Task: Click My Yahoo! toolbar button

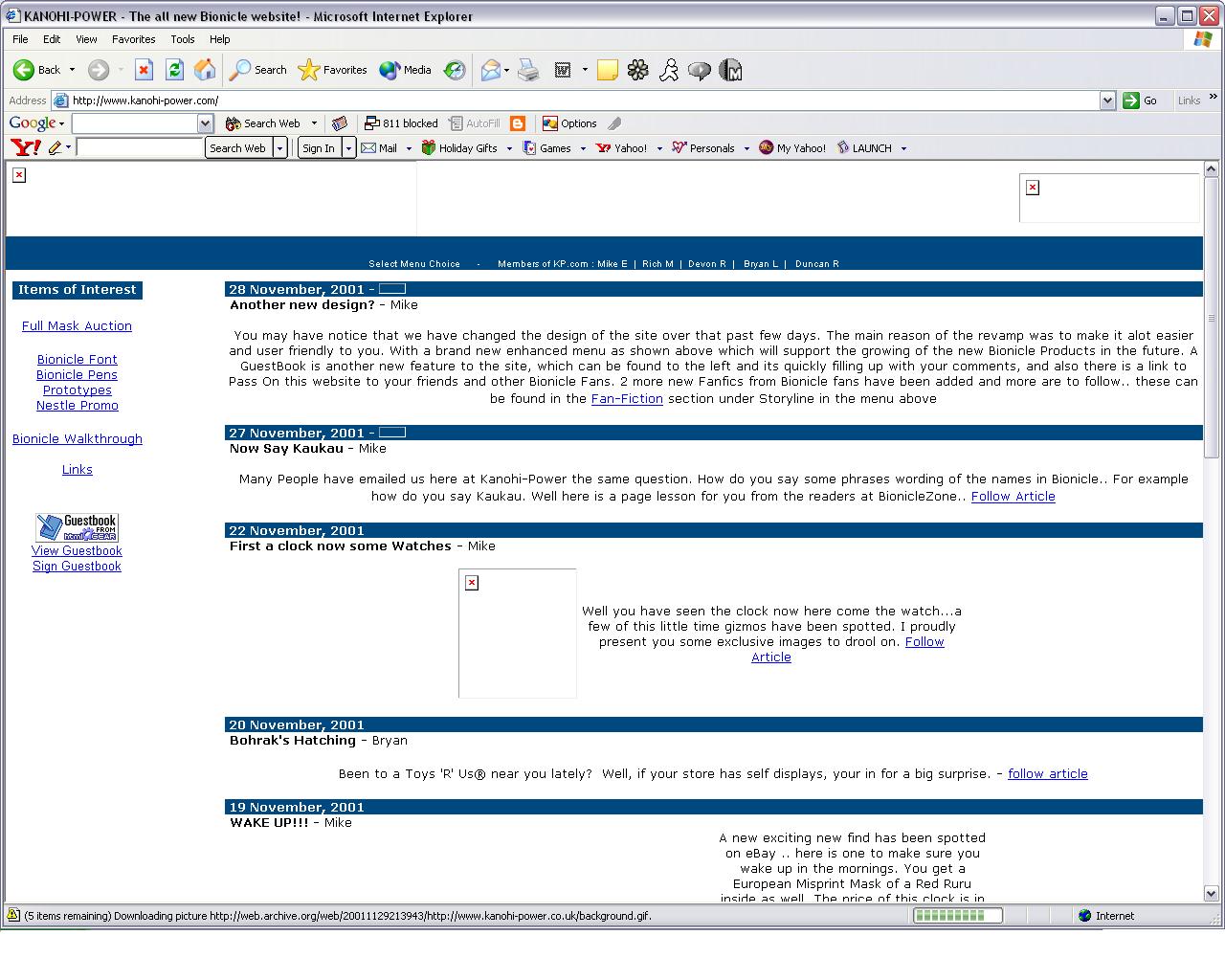Action: pyautogui.click(x=792, y=148)
